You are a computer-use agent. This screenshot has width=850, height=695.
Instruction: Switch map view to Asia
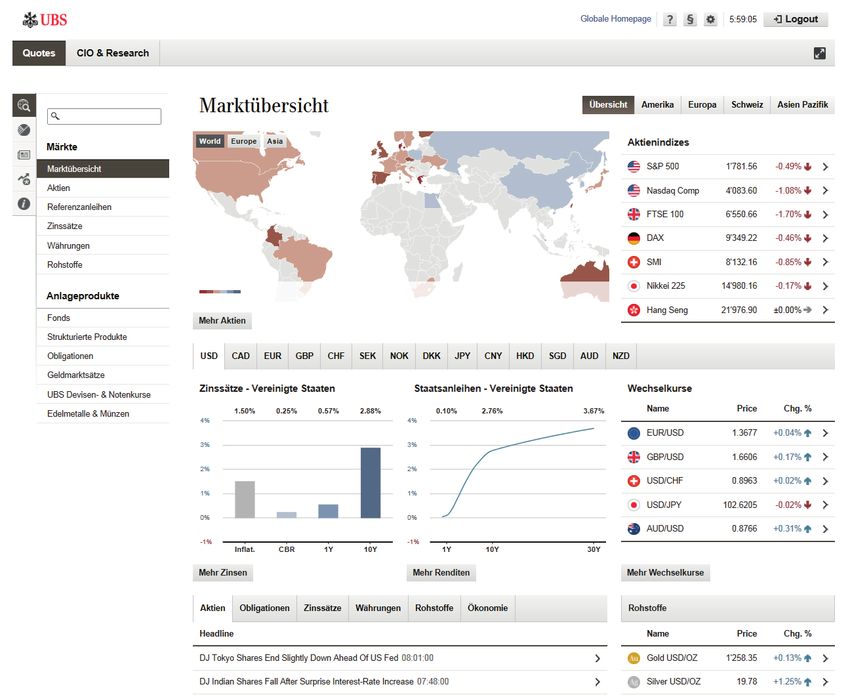(274, 141)
